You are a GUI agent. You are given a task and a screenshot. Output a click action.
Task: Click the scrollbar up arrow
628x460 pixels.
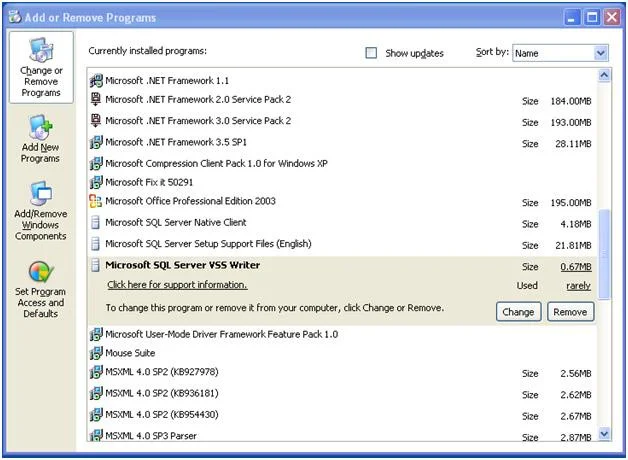pos(604,75)
